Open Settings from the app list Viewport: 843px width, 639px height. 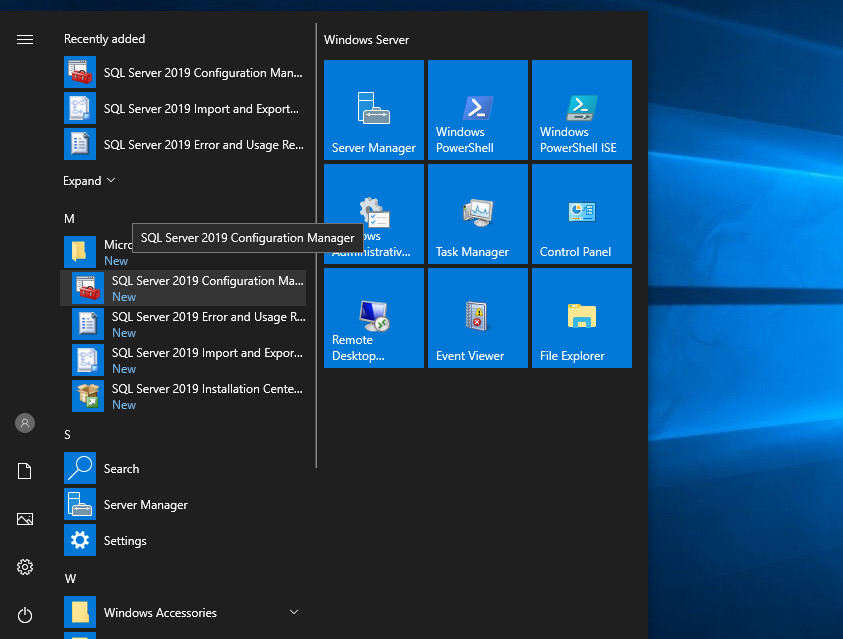(184, 541)
